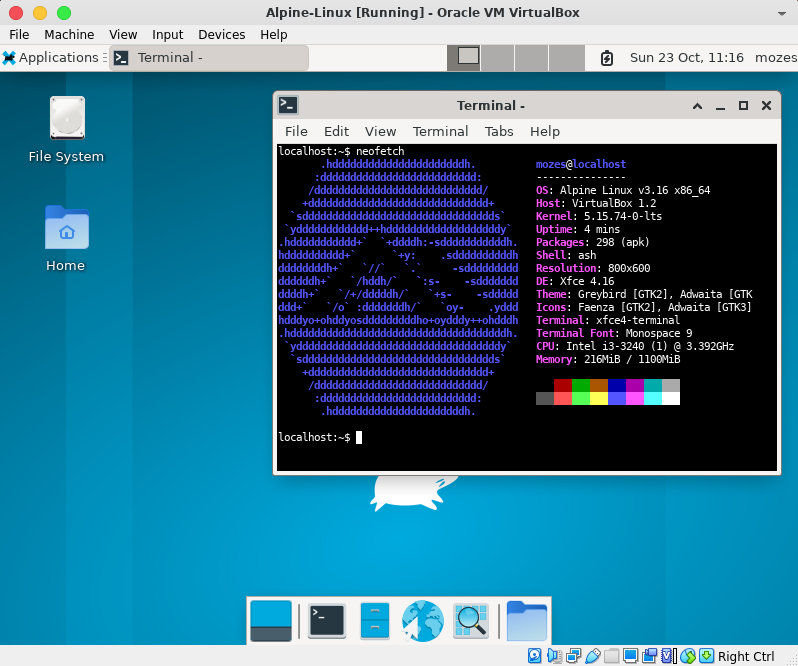Image resolution: width=798 pixels, height=666 pixels.
Task: Open Terminal window's Edit menu
Action: (336, 131)
